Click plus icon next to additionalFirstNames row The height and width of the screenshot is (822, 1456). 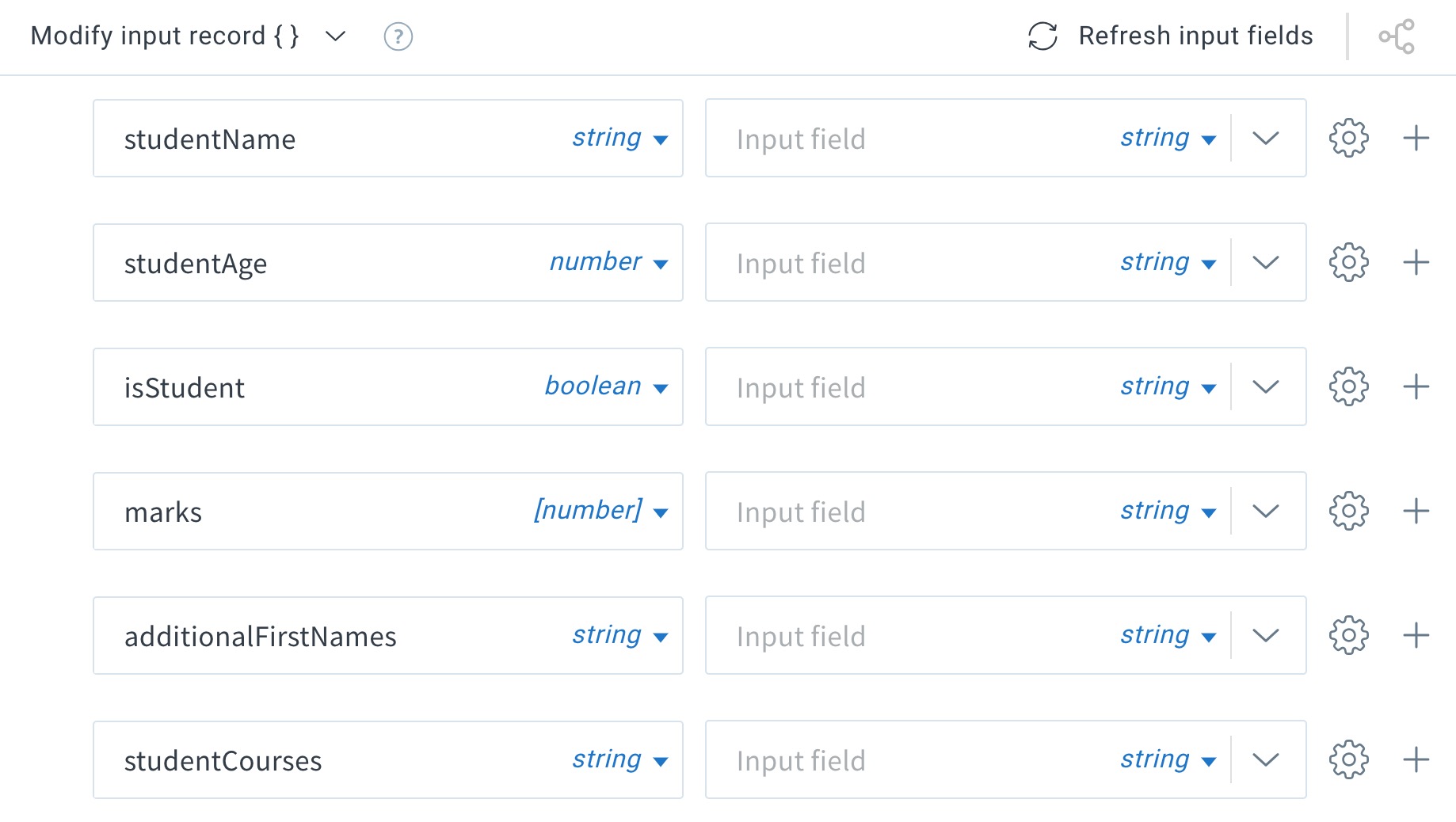pyautogui.click(x=1416, y=636)
